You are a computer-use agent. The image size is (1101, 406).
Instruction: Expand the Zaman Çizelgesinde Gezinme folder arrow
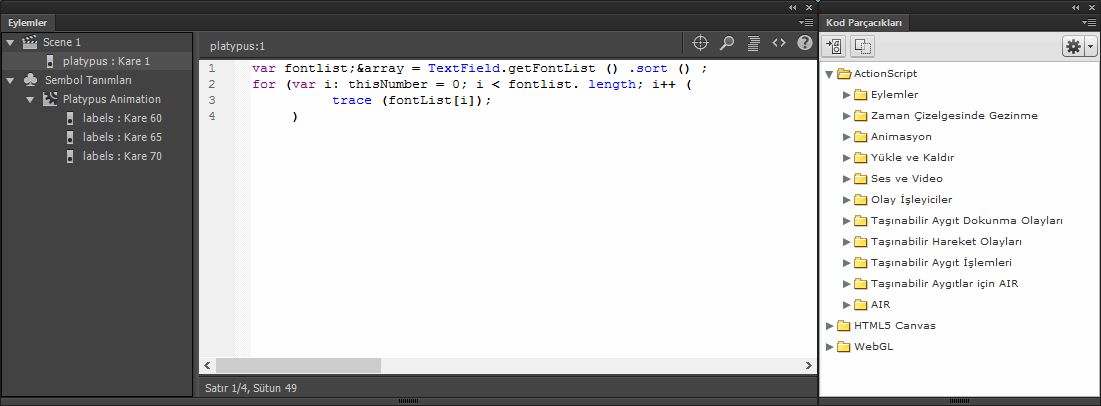pos(847,115)
